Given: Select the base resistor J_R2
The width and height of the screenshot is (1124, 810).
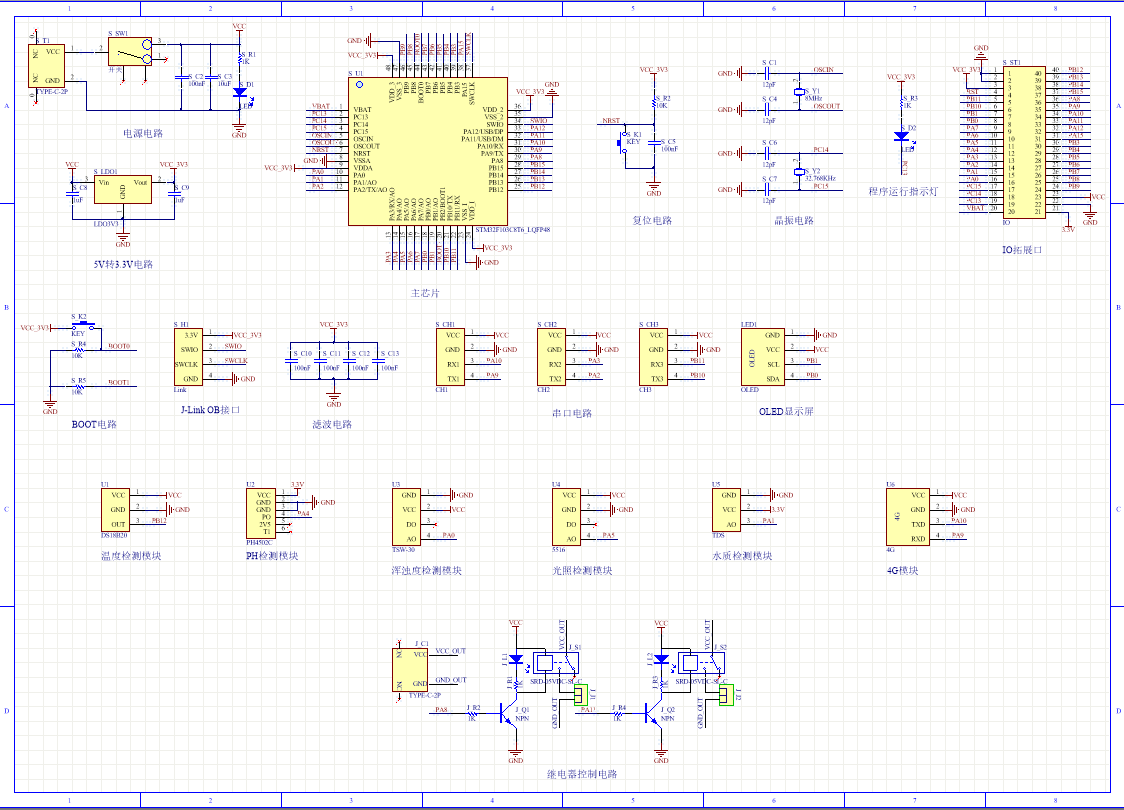Looking at the screenshot, I should [472, 714].
